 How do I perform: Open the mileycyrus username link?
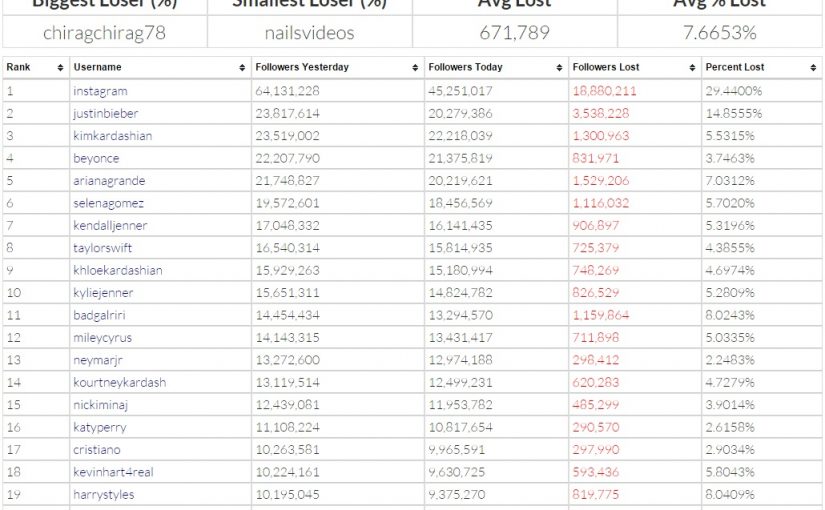(x=102, y=338)
